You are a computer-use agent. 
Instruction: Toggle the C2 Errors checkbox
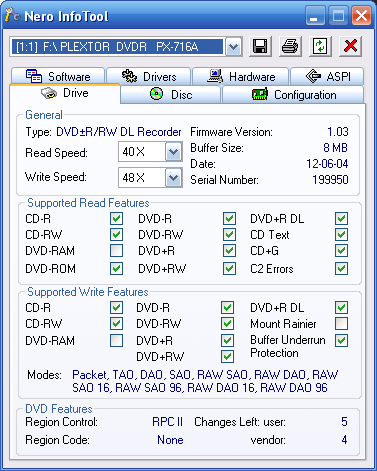[342, 268]
